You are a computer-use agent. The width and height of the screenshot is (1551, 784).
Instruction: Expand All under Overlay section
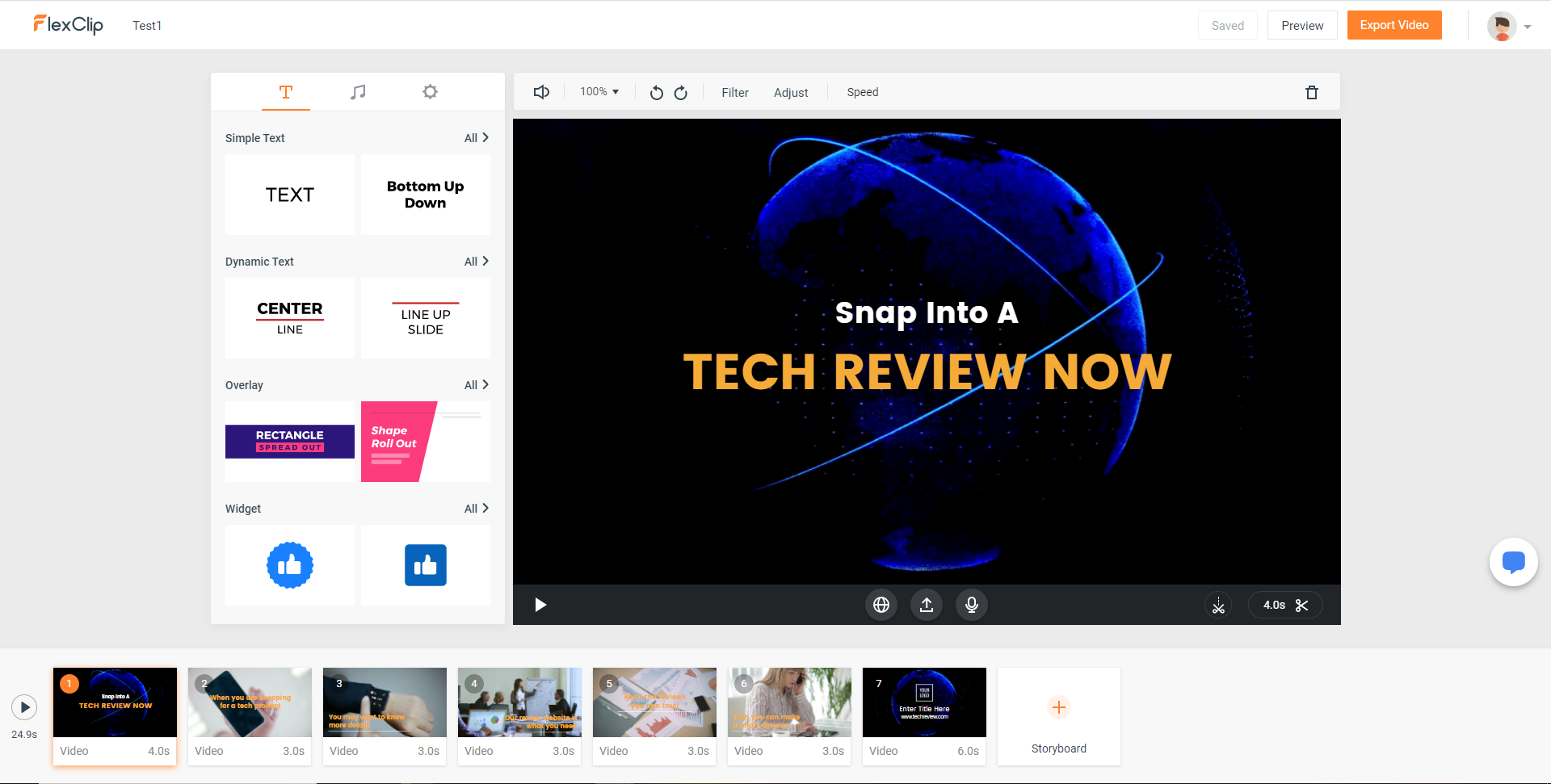point(477,385)
